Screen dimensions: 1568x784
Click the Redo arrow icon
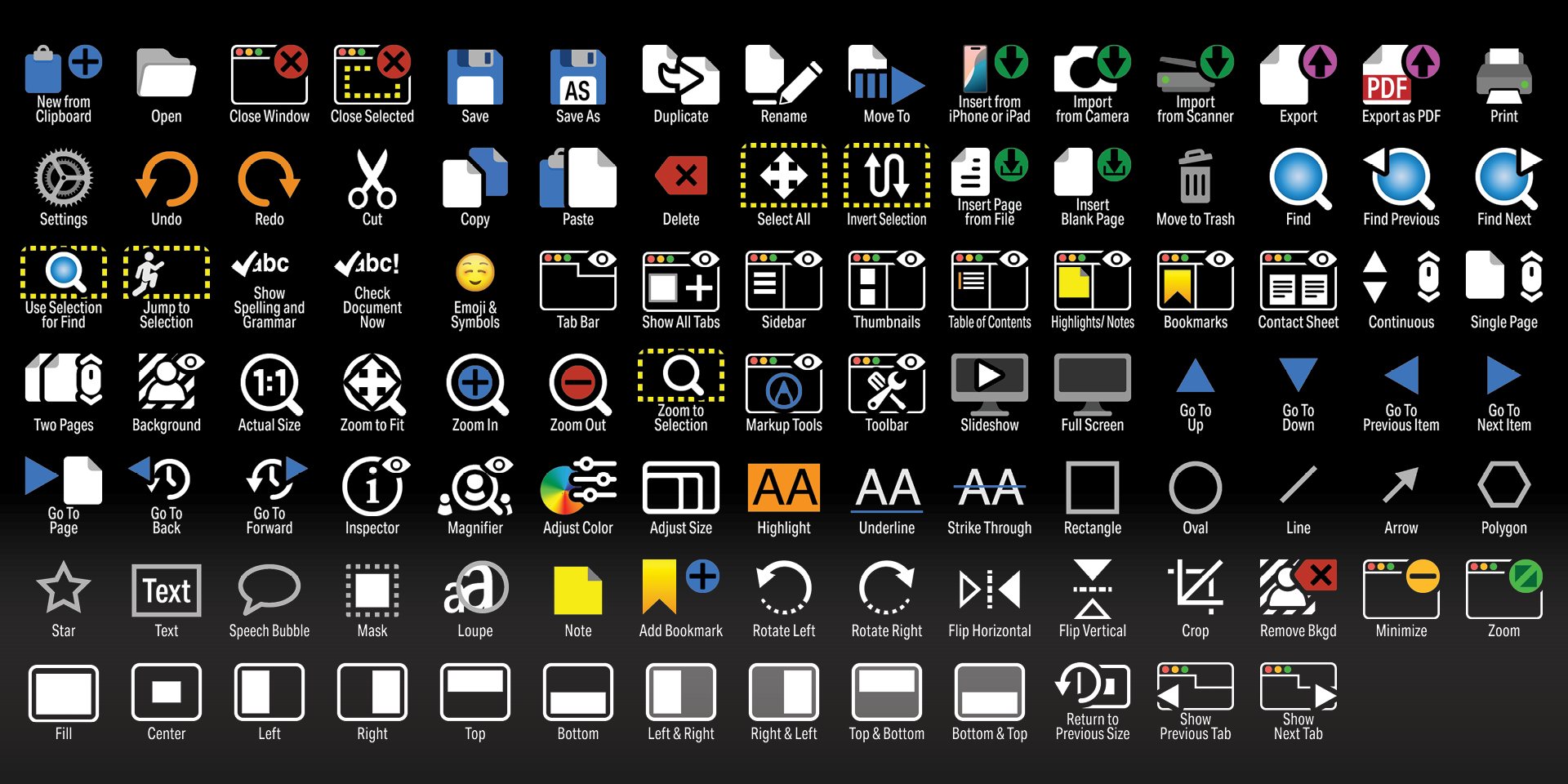pos(269,177)
